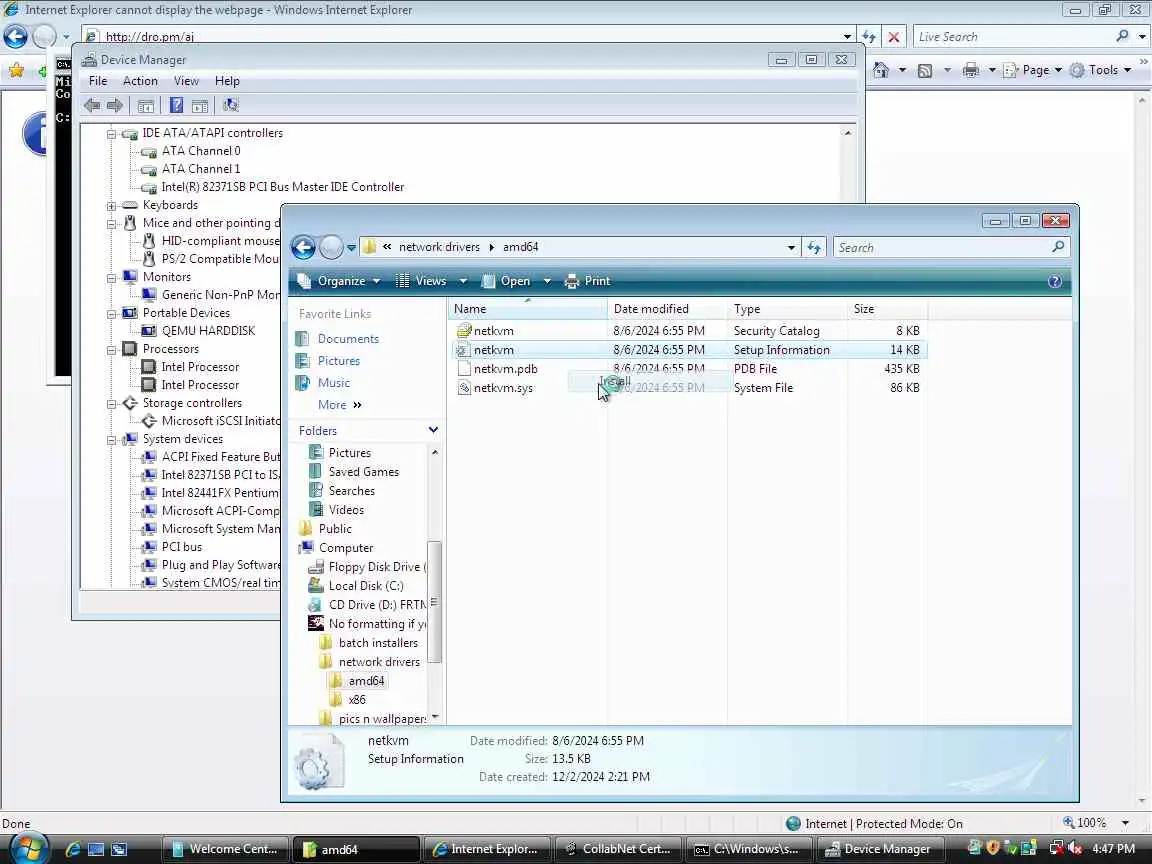Switch to Welcome Center taskbar button

coord(224,849)
